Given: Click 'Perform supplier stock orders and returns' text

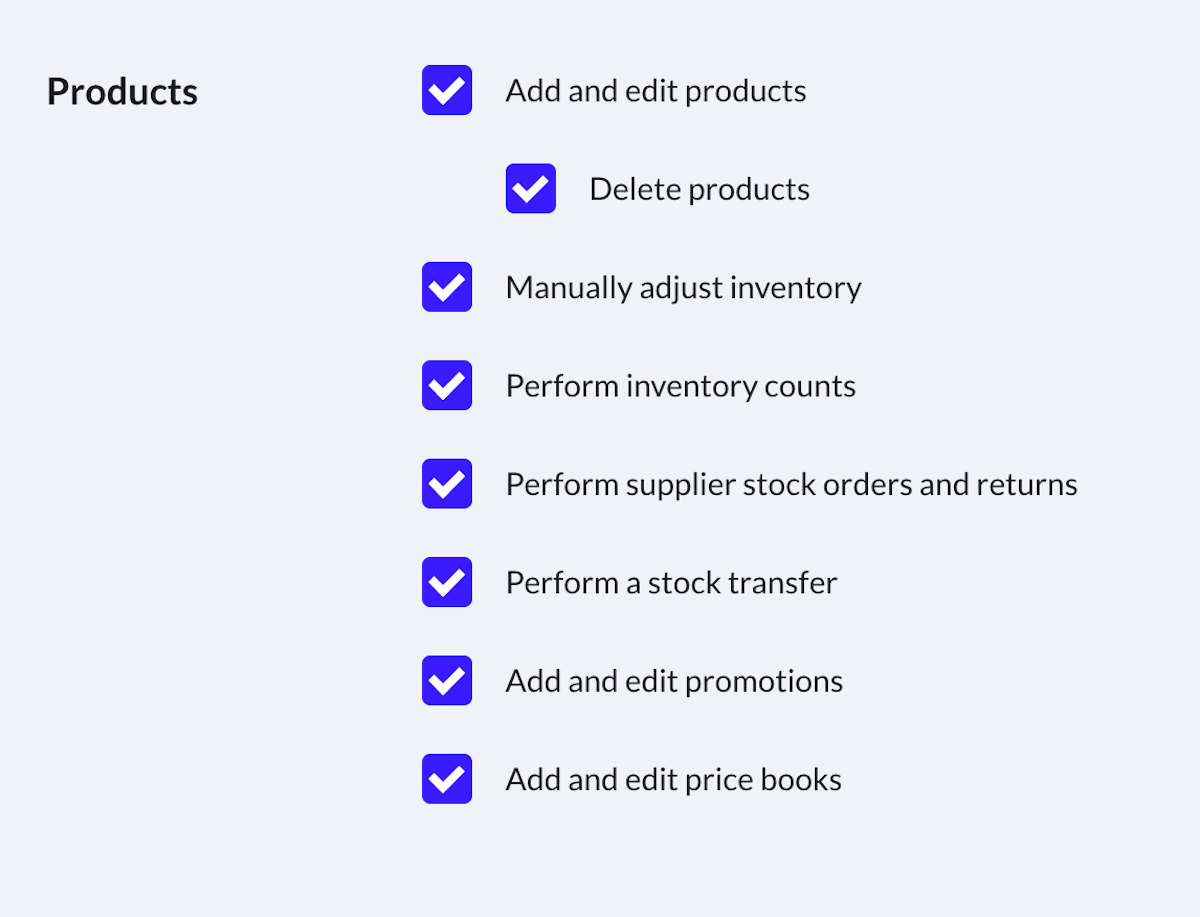Looking at the screenshot, I should coord(791,485).
